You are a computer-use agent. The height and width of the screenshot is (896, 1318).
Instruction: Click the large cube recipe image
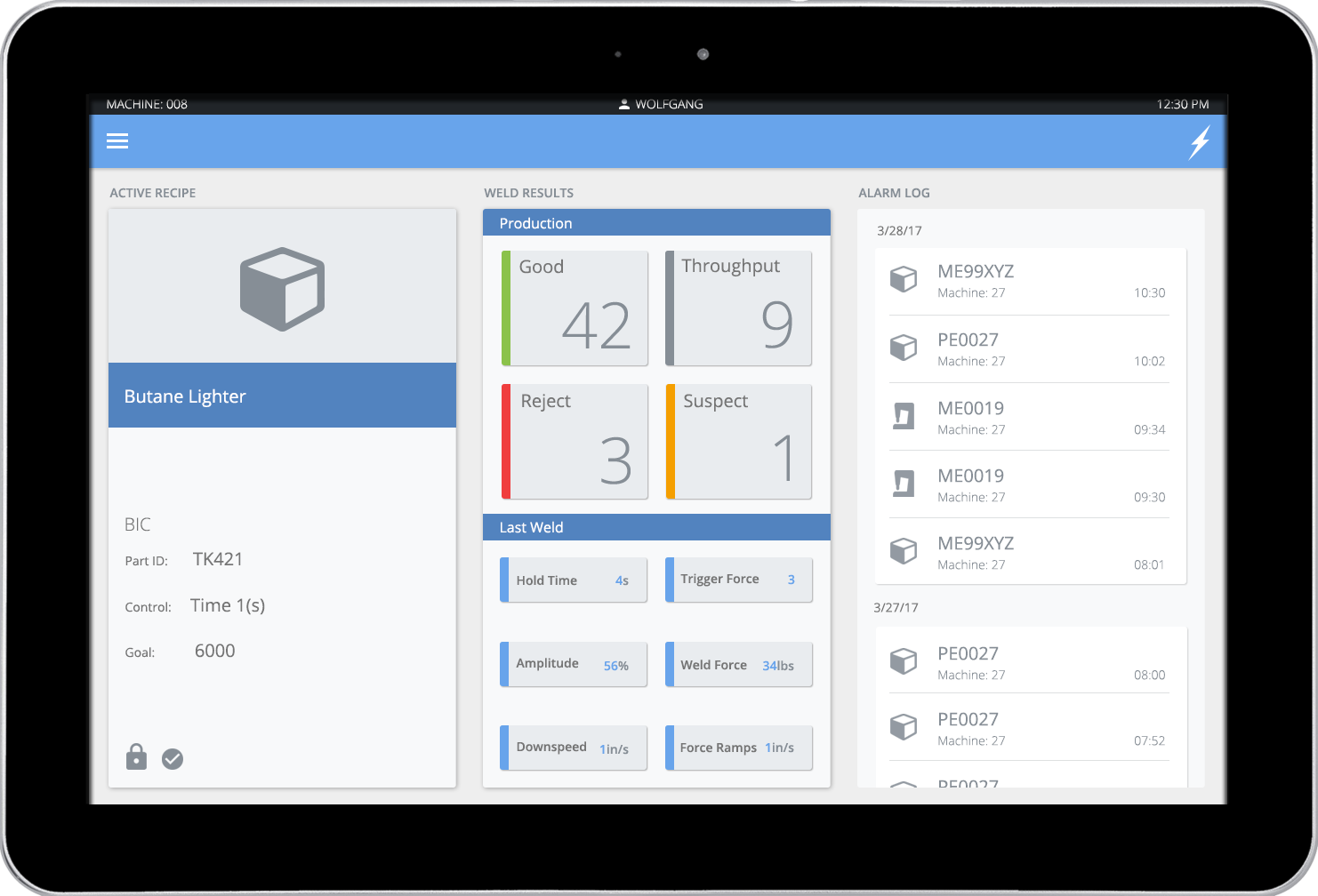(282, 289)
